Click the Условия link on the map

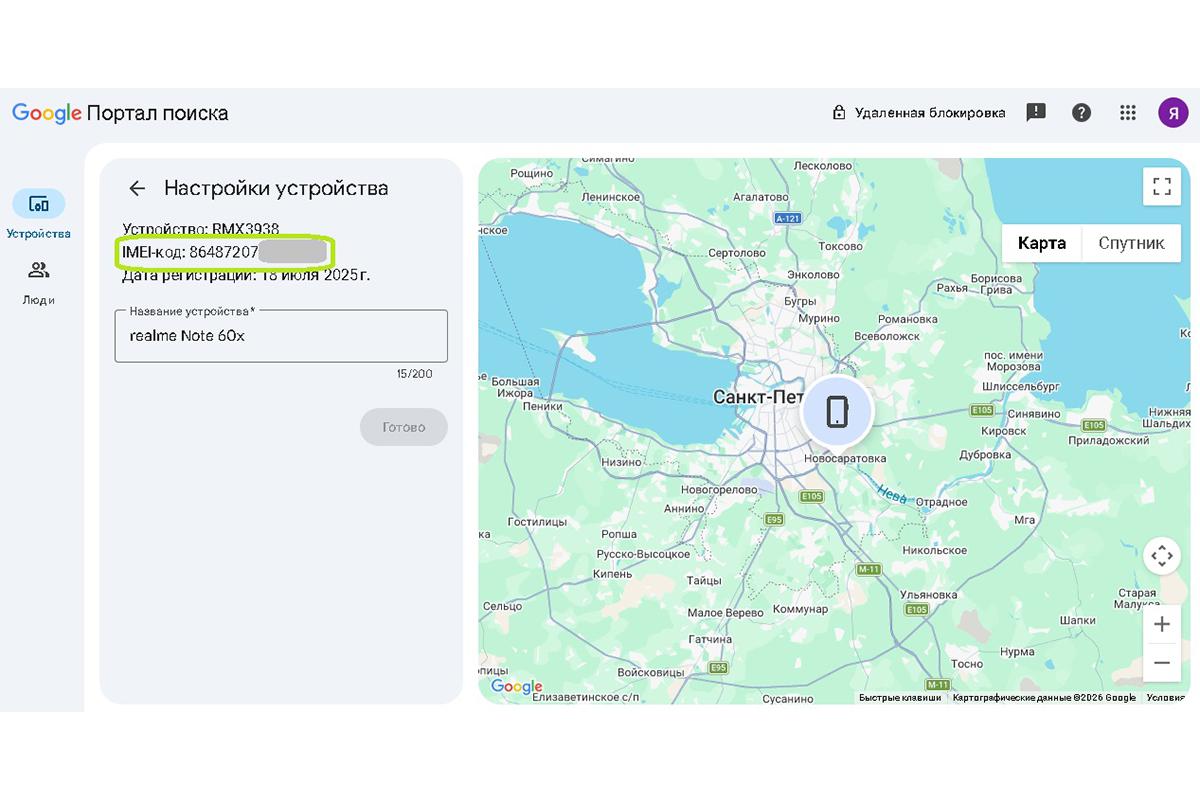point(1165,698)
